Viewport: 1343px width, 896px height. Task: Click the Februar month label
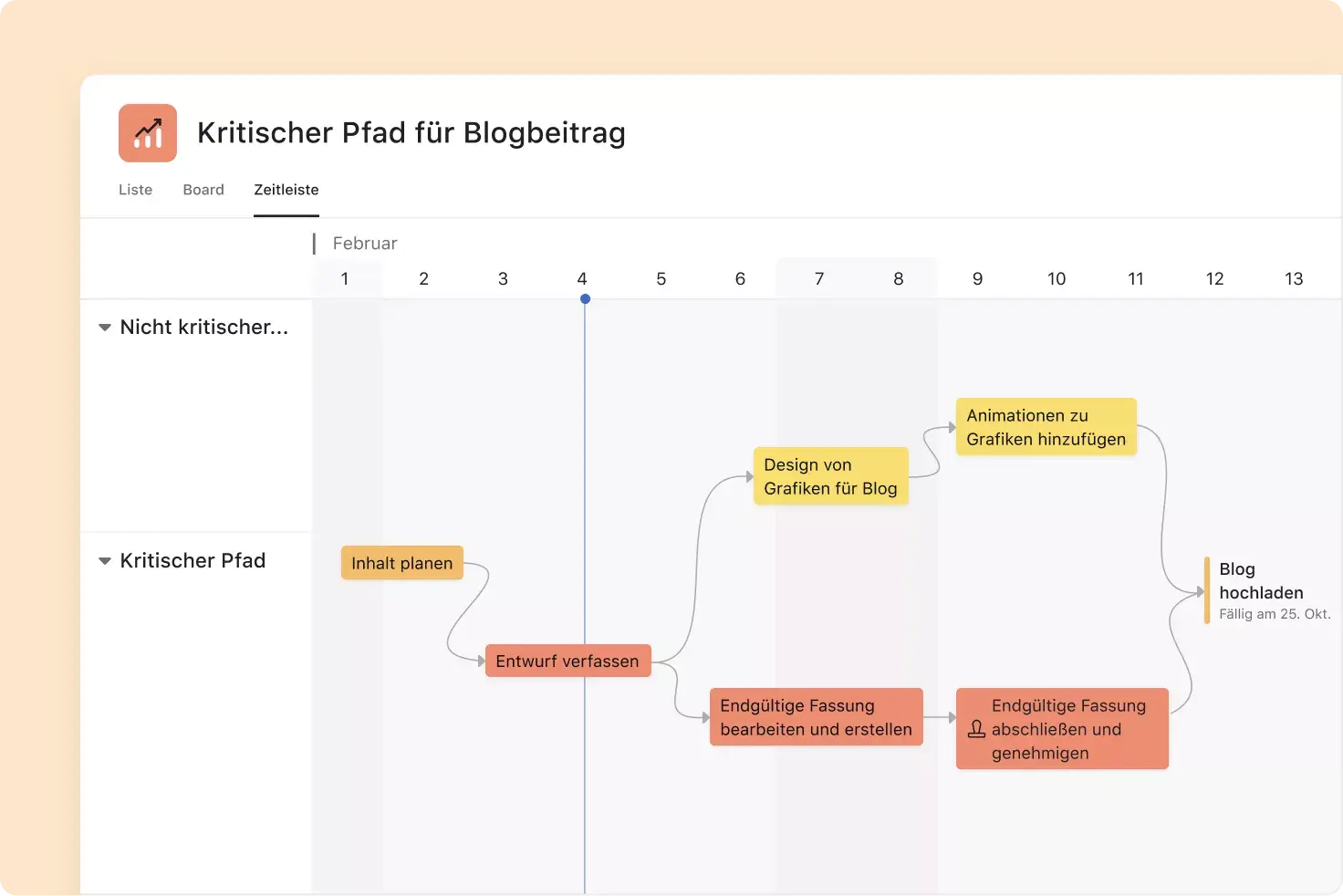pyautogui.click(x=365, y=244)
